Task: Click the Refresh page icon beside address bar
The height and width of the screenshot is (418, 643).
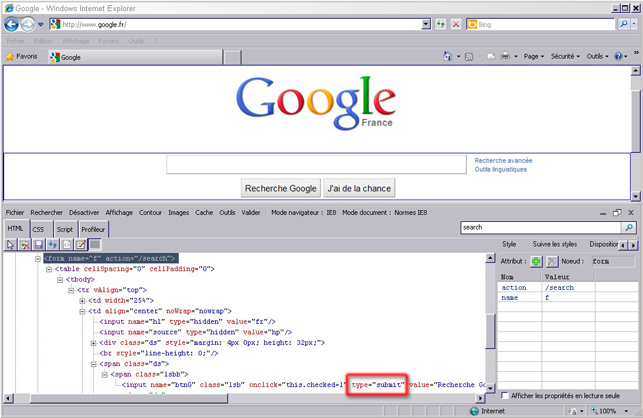Action: point(441,24)
